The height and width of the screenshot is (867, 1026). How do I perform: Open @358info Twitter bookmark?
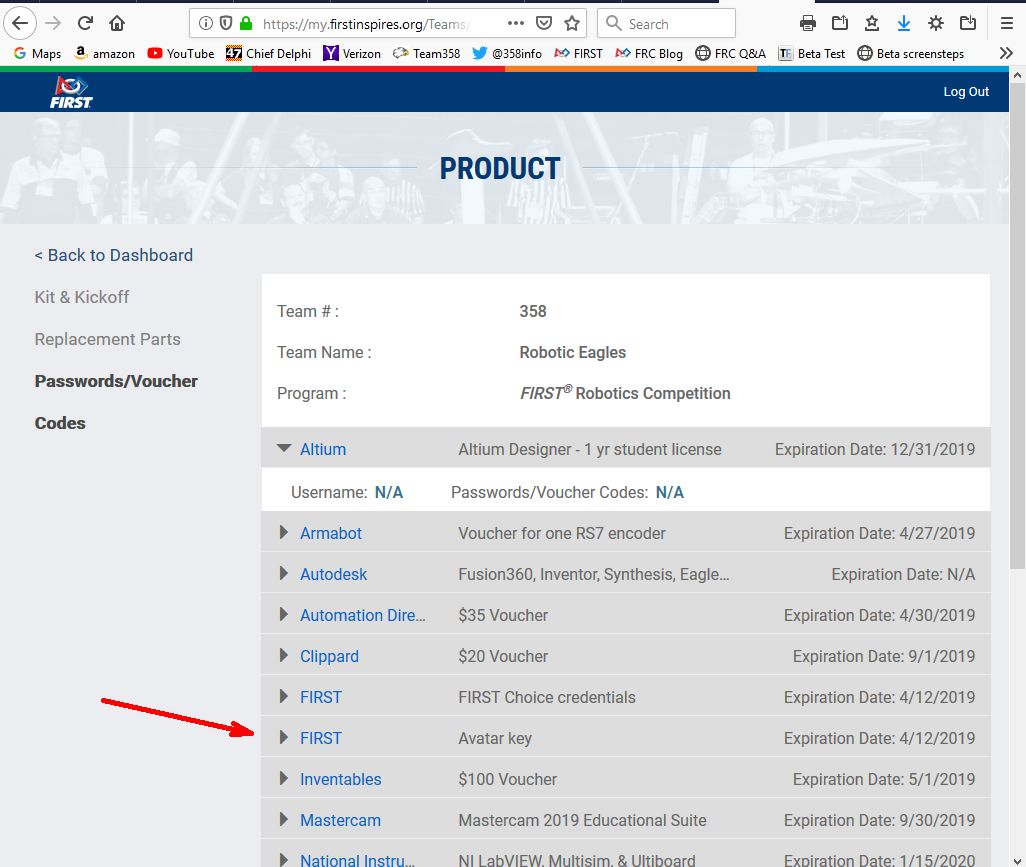(507, 54)
